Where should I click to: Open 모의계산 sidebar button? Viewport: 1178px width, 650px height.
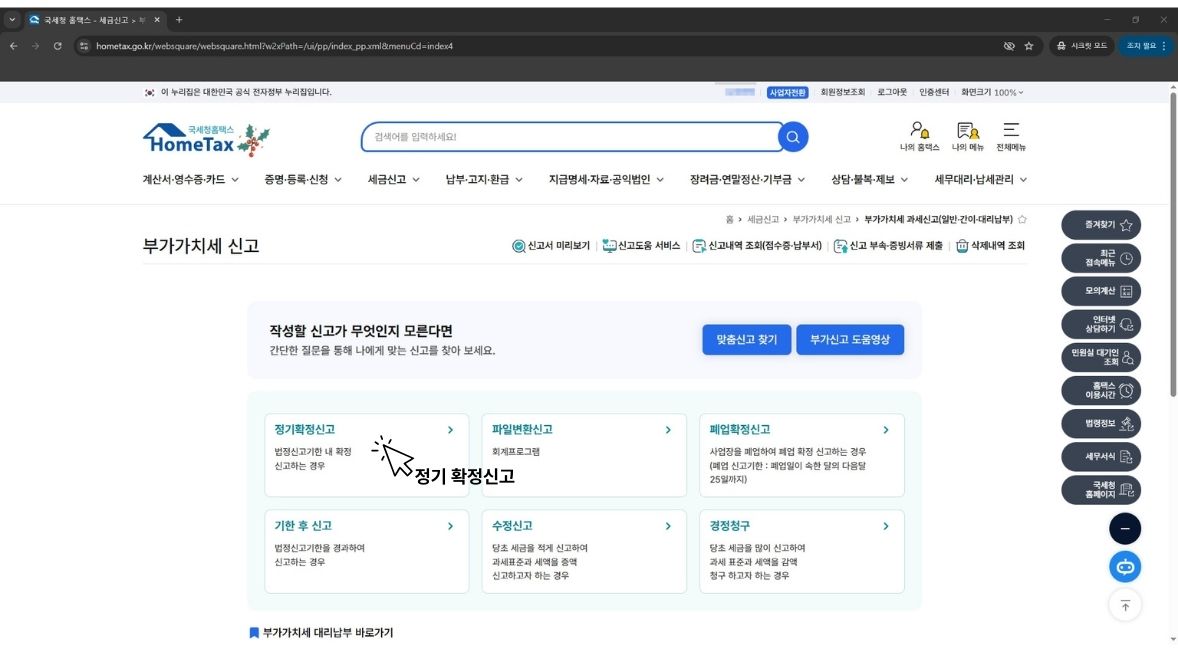point(1101,291)
